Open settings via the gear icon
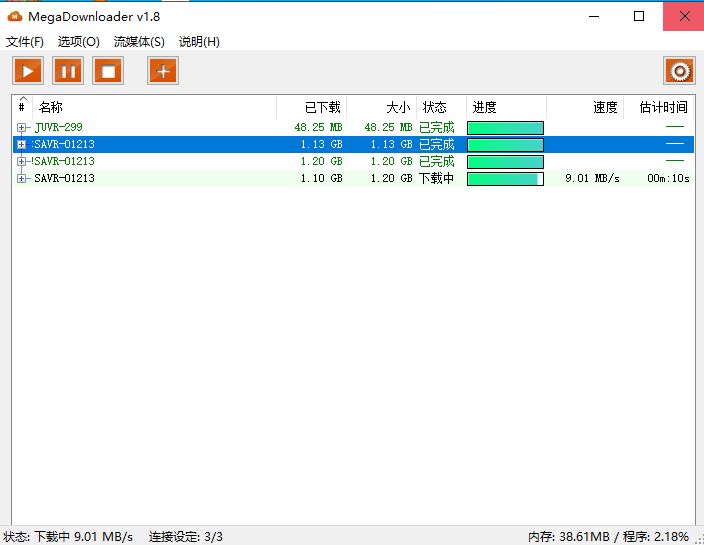Screen dimensions: 704x545 (x=679, y=71)
